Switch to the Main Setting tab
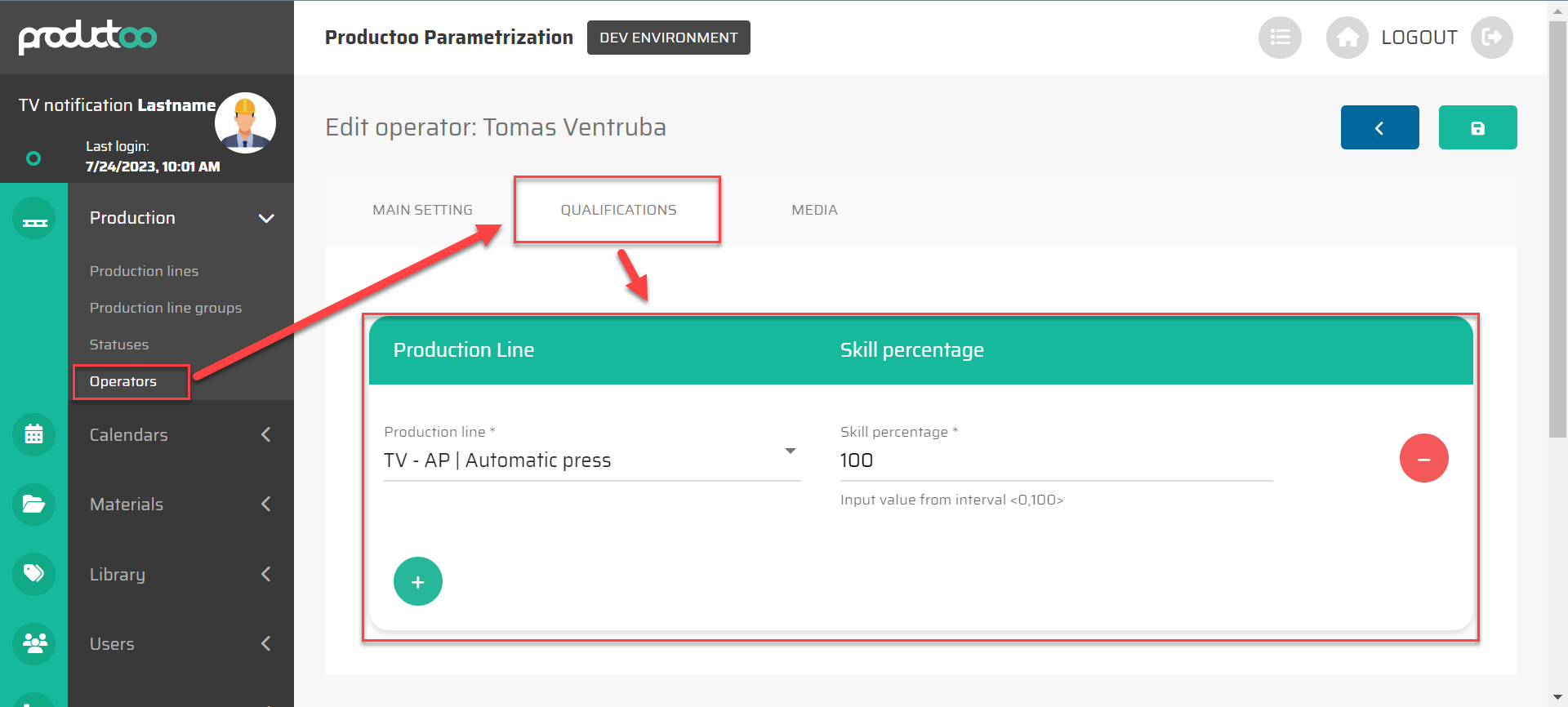Viewport: 1568px width, 707px height. (x=422, y=210)
